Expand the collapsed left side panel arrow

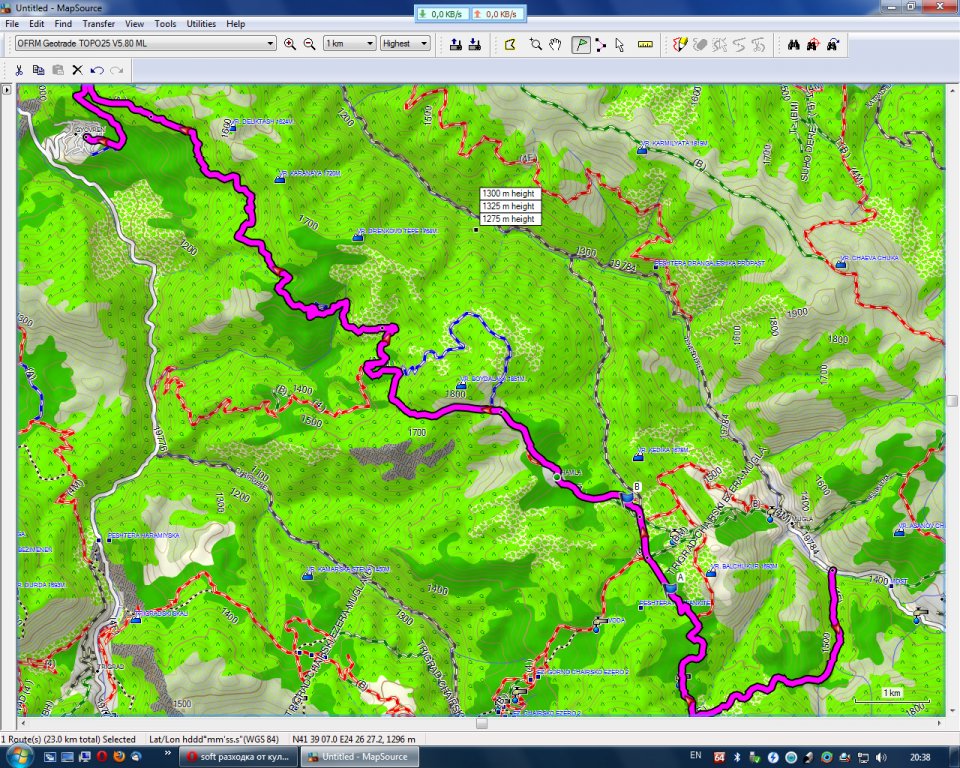7,89
